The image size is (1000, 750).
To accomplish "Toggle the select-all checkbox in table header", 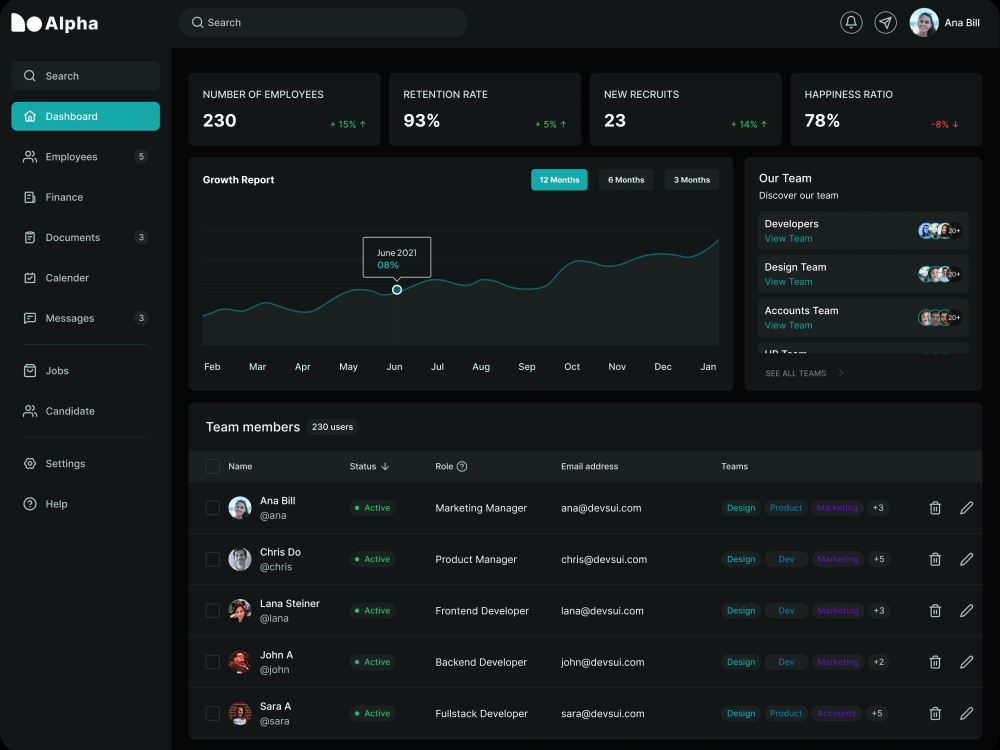I will [x=212, y=466].
